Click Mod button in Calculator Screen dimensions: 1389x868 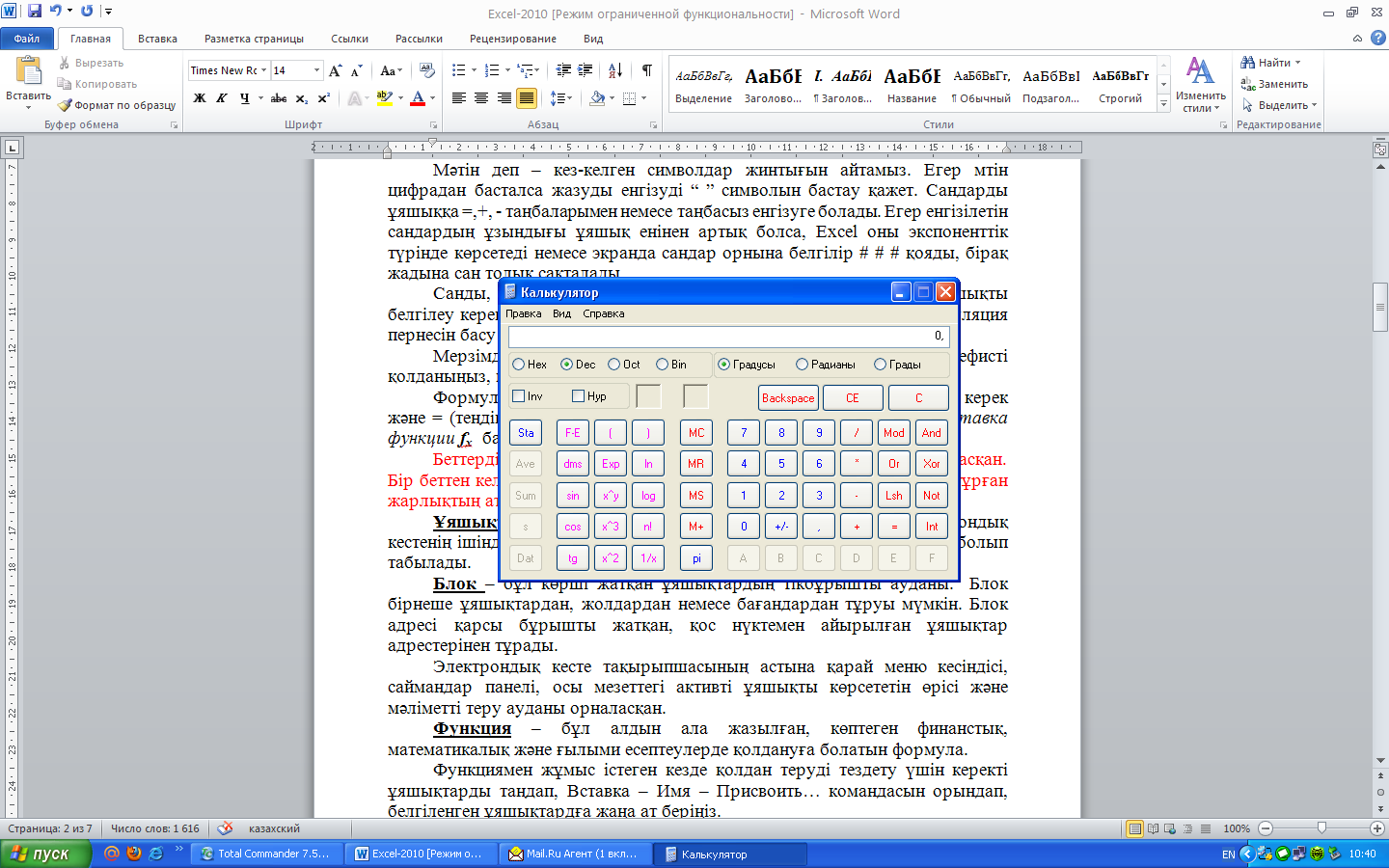point(894,433)
